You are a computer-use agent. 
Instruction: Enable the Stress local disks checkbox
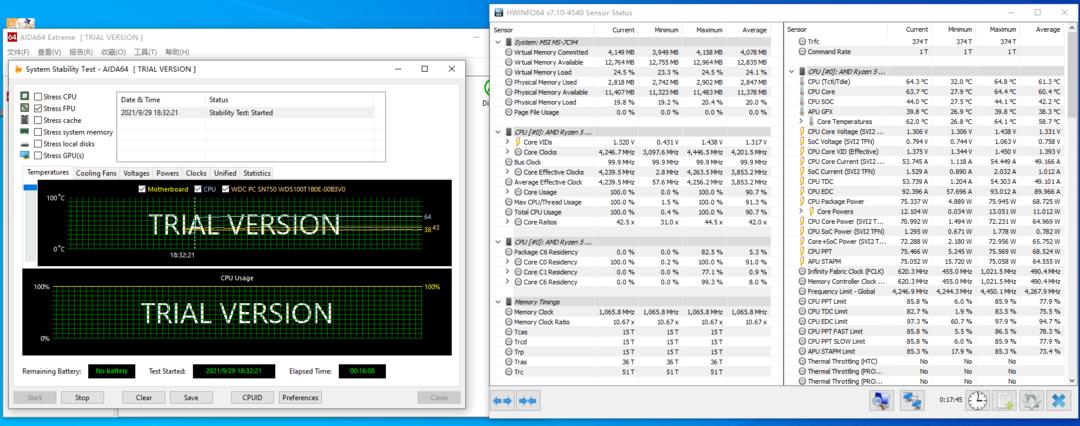pos(38,143)
